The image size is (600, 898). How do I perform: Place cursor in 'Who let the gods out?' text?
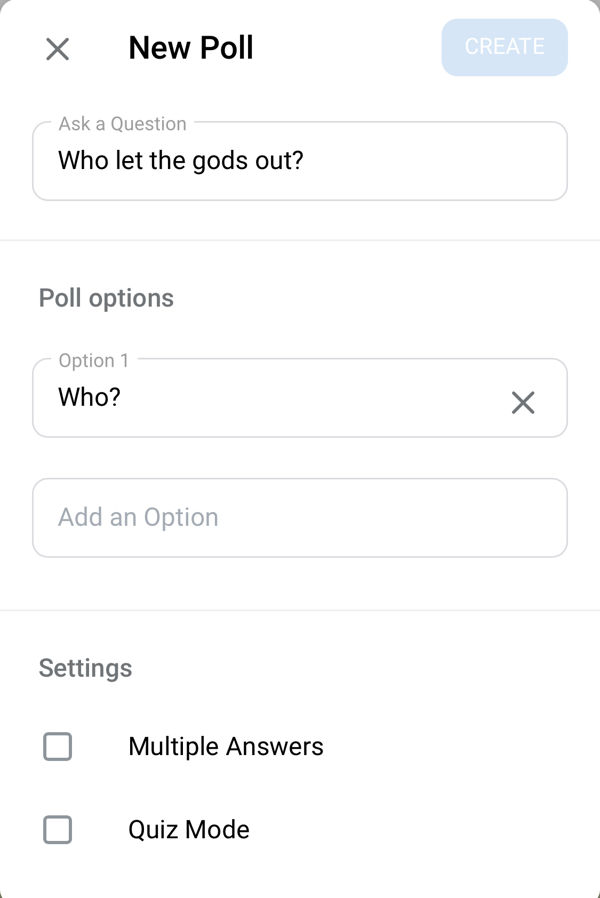(180, 160)
